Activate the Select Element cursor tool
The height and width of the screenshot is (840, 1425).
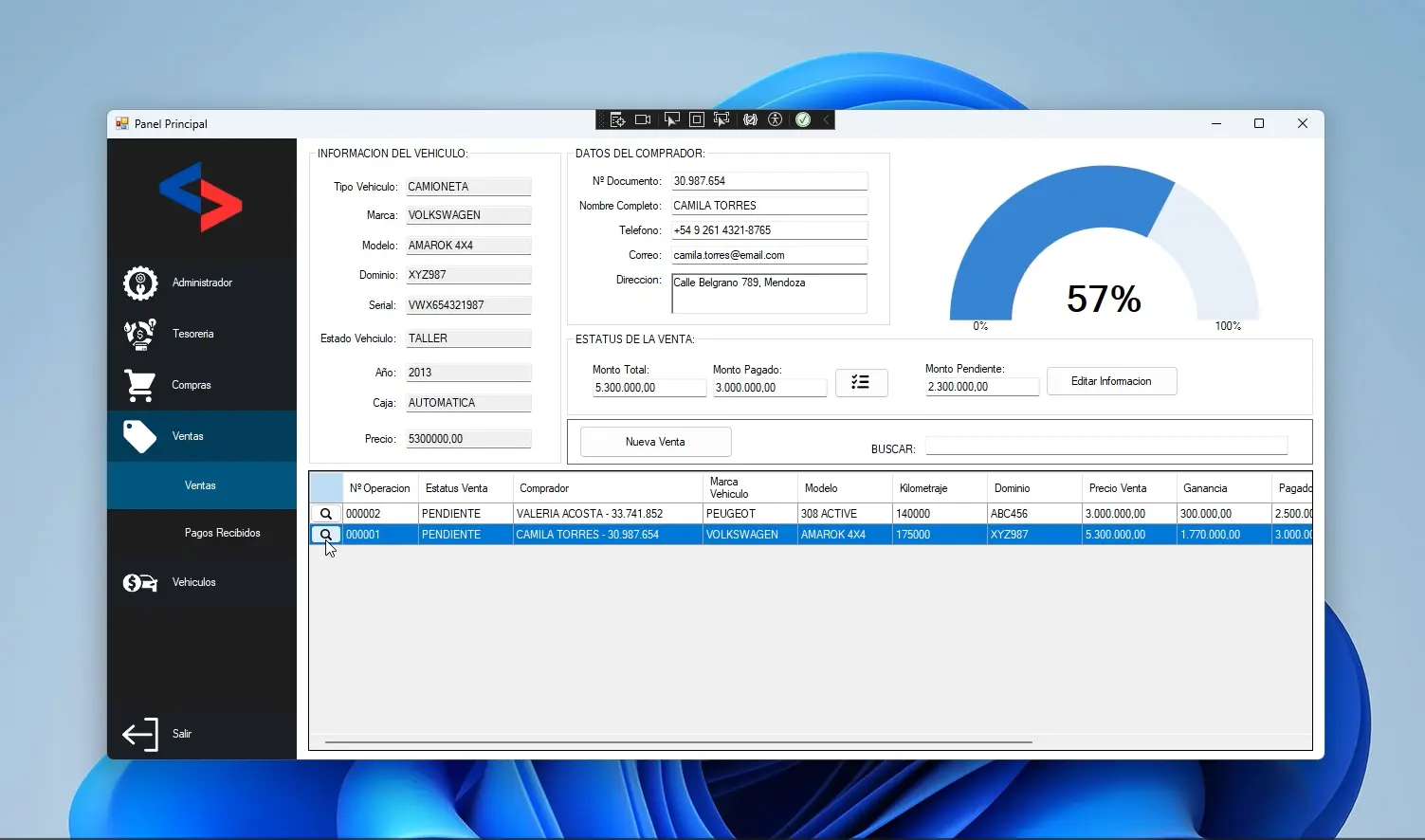[671, 119]
